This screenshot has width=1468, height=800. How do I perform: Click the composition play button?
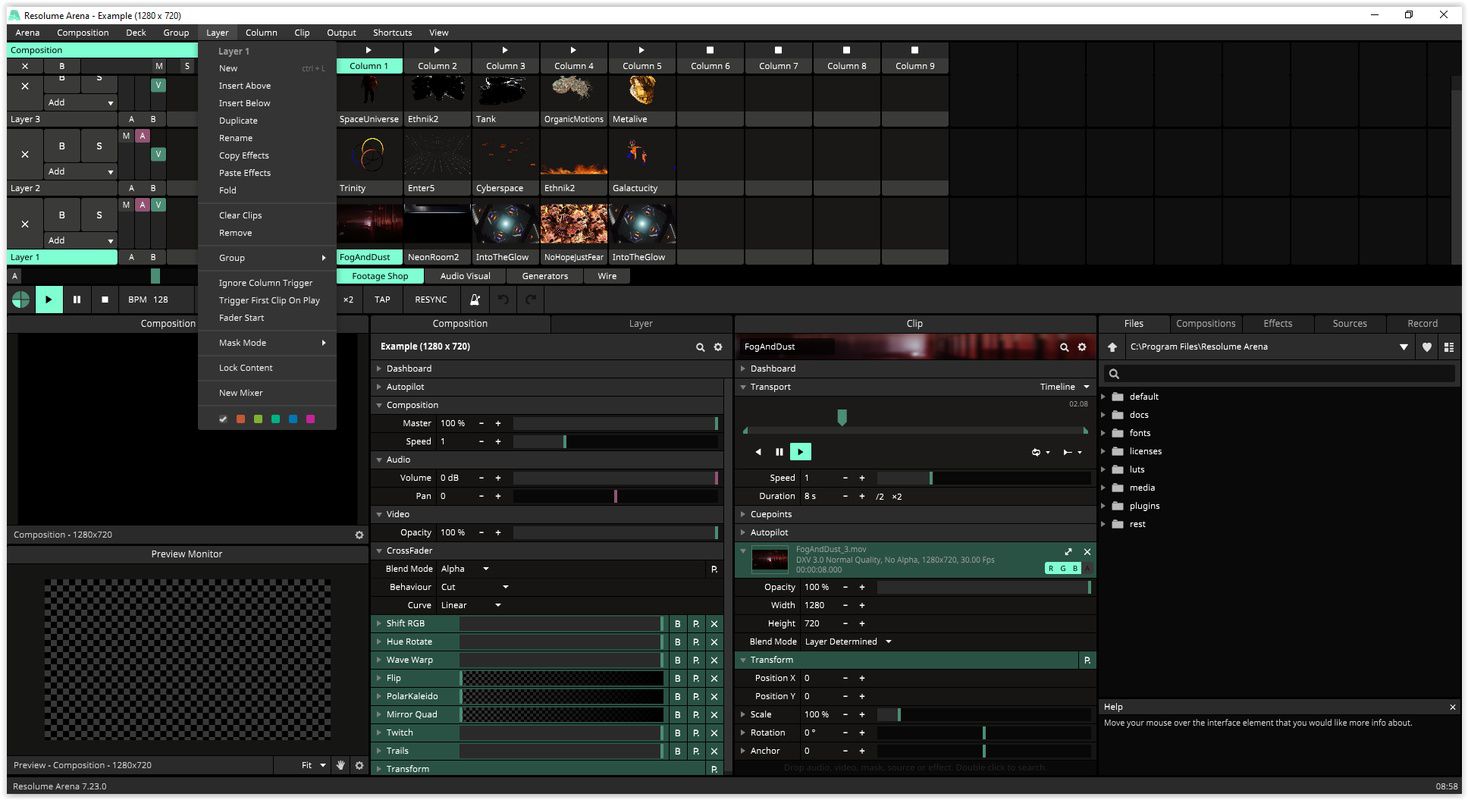48,299
